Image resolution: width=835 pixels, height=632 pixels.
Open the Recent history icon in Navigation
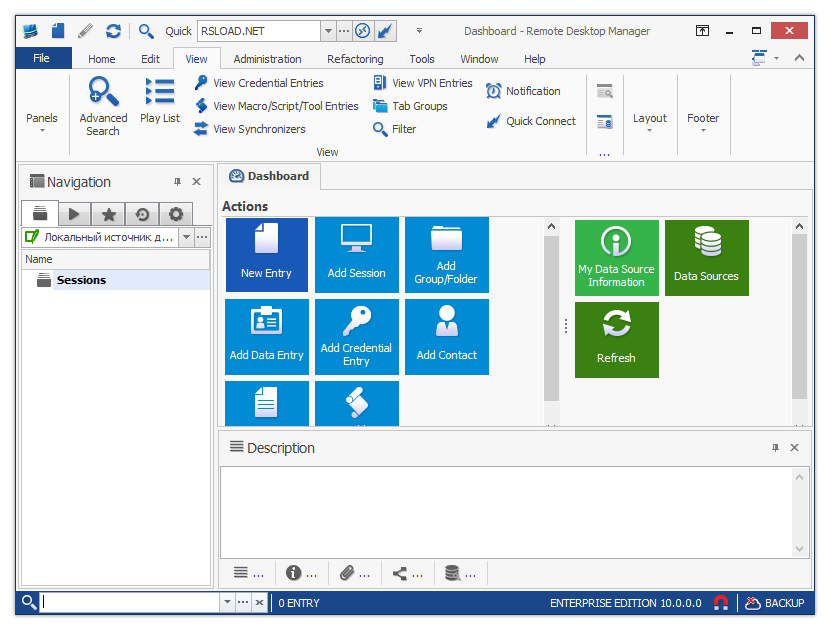143,213
